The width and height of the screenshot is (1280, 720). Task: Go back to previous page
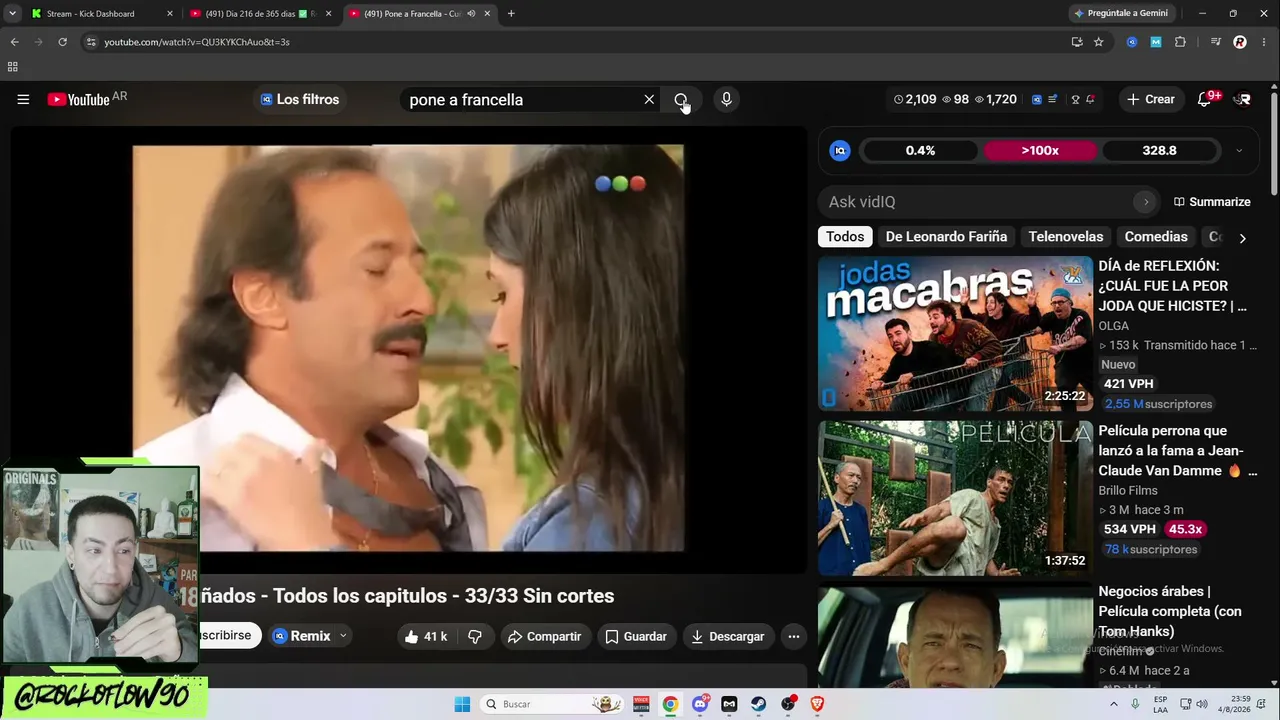coord(14,42)
